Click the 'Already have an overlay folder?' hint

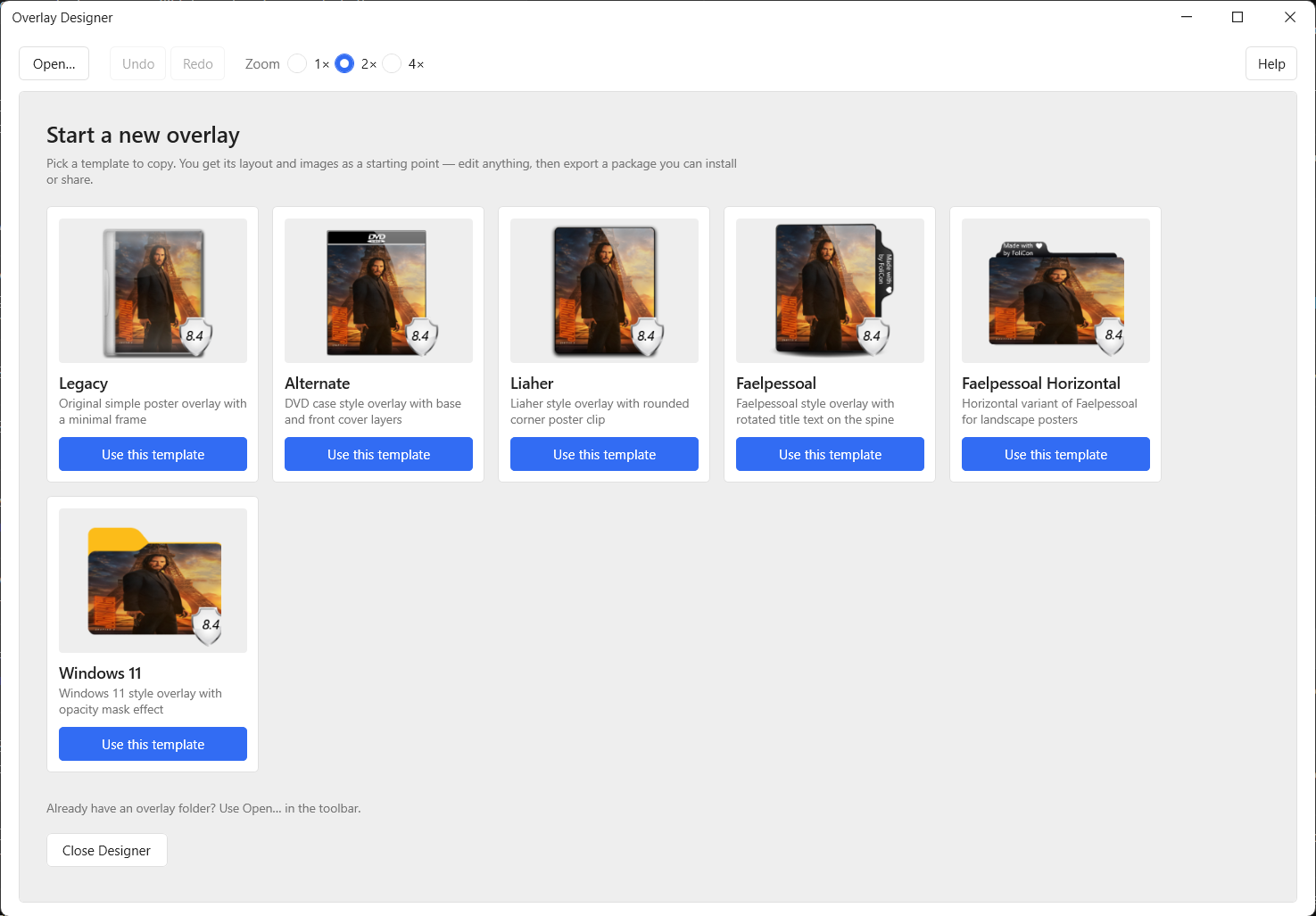coord(203,808)
